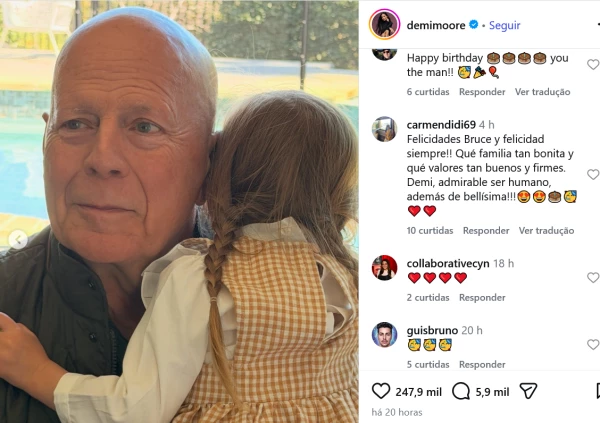Image resolution: width=600 pixels, height=423 pixels.
Task: Go to previous photo with left arrow
Action: pyautogui.click(x=18, y=240)
